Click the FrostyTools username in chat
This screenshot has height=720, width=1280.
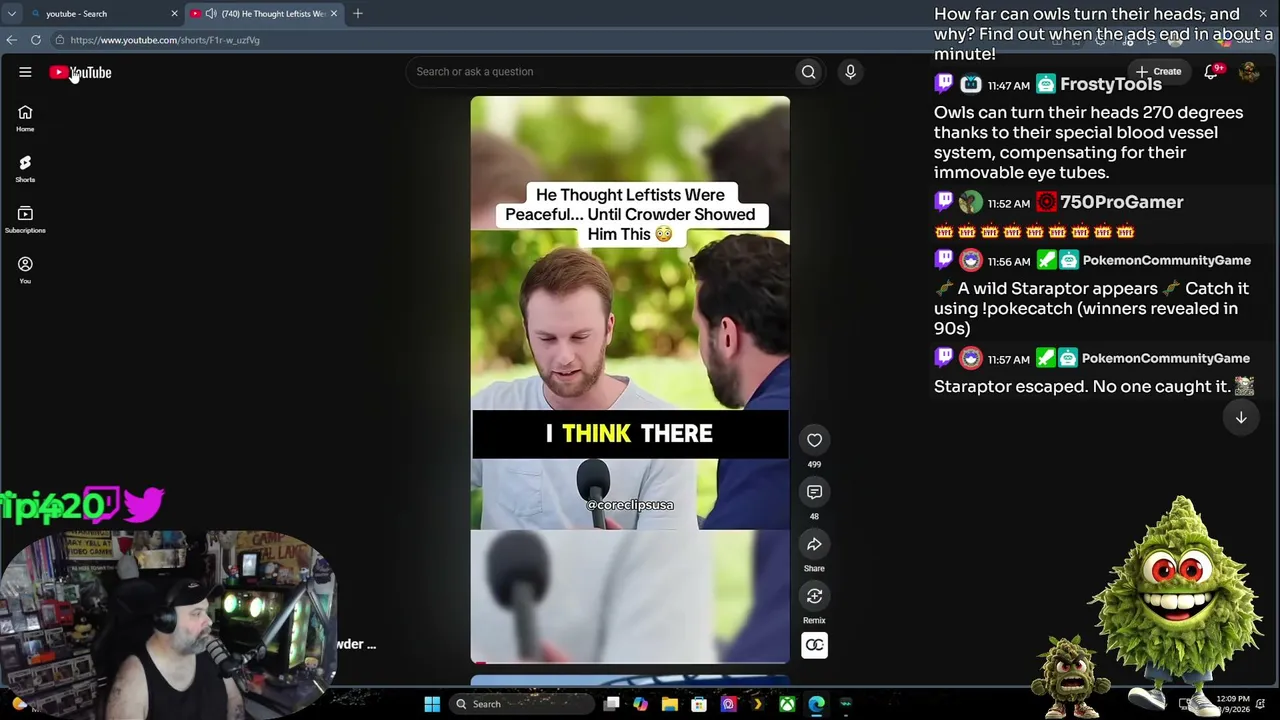click(x=1111, y=85)
